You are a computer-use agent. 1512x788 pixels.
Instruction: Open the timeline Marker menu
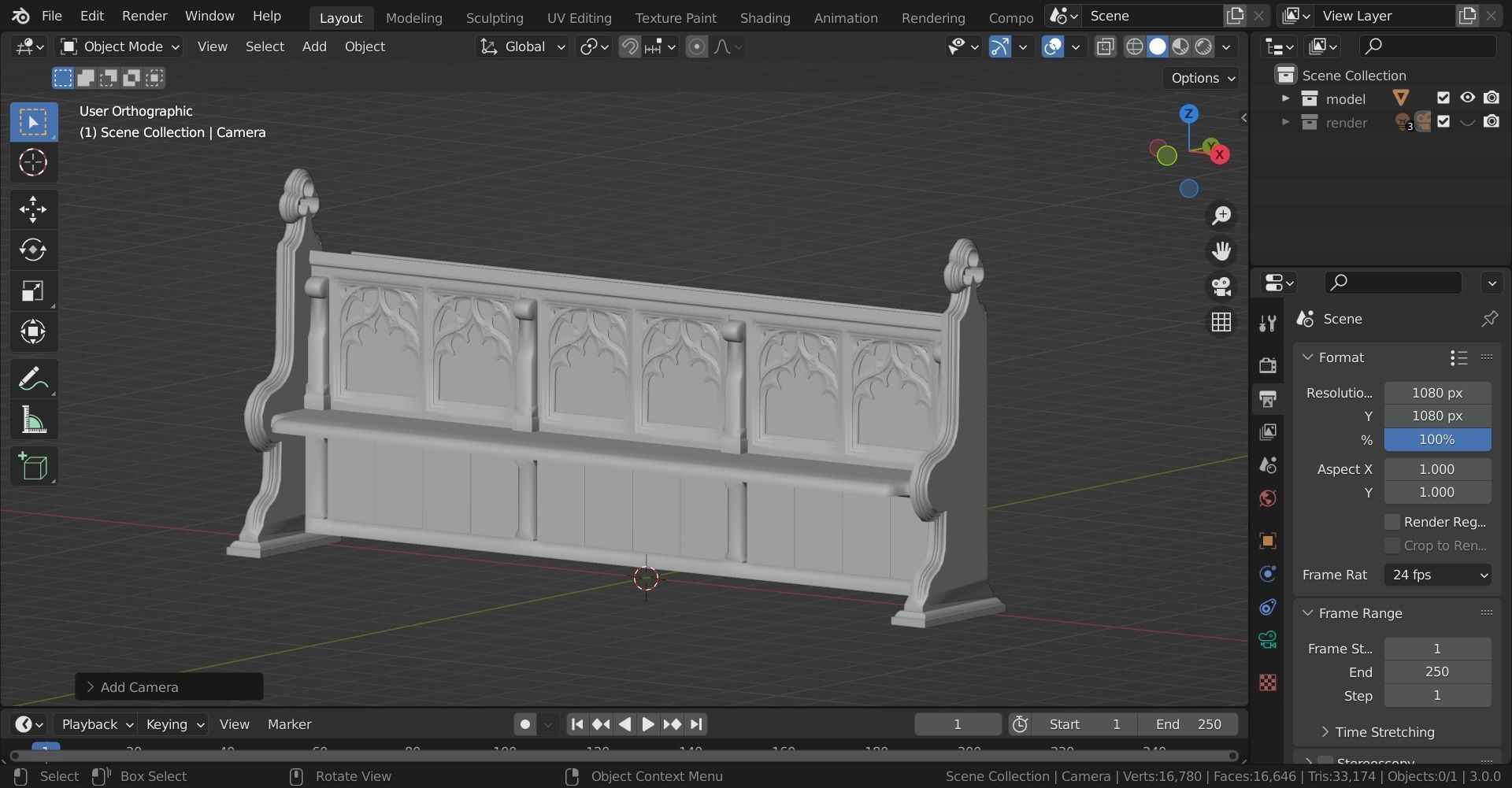click(289, 724)
